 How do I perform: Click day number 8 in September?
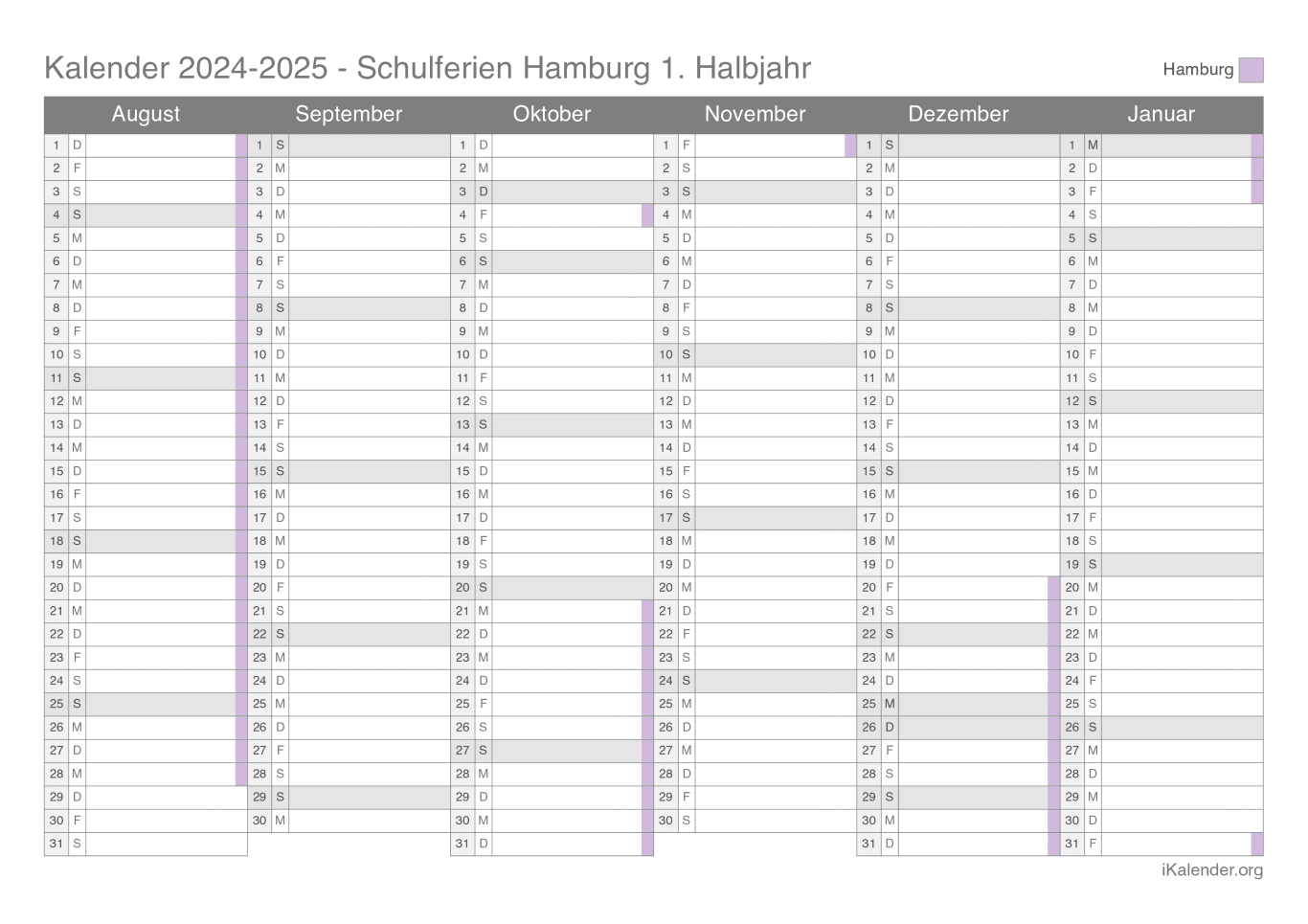[x=259, y=308]
